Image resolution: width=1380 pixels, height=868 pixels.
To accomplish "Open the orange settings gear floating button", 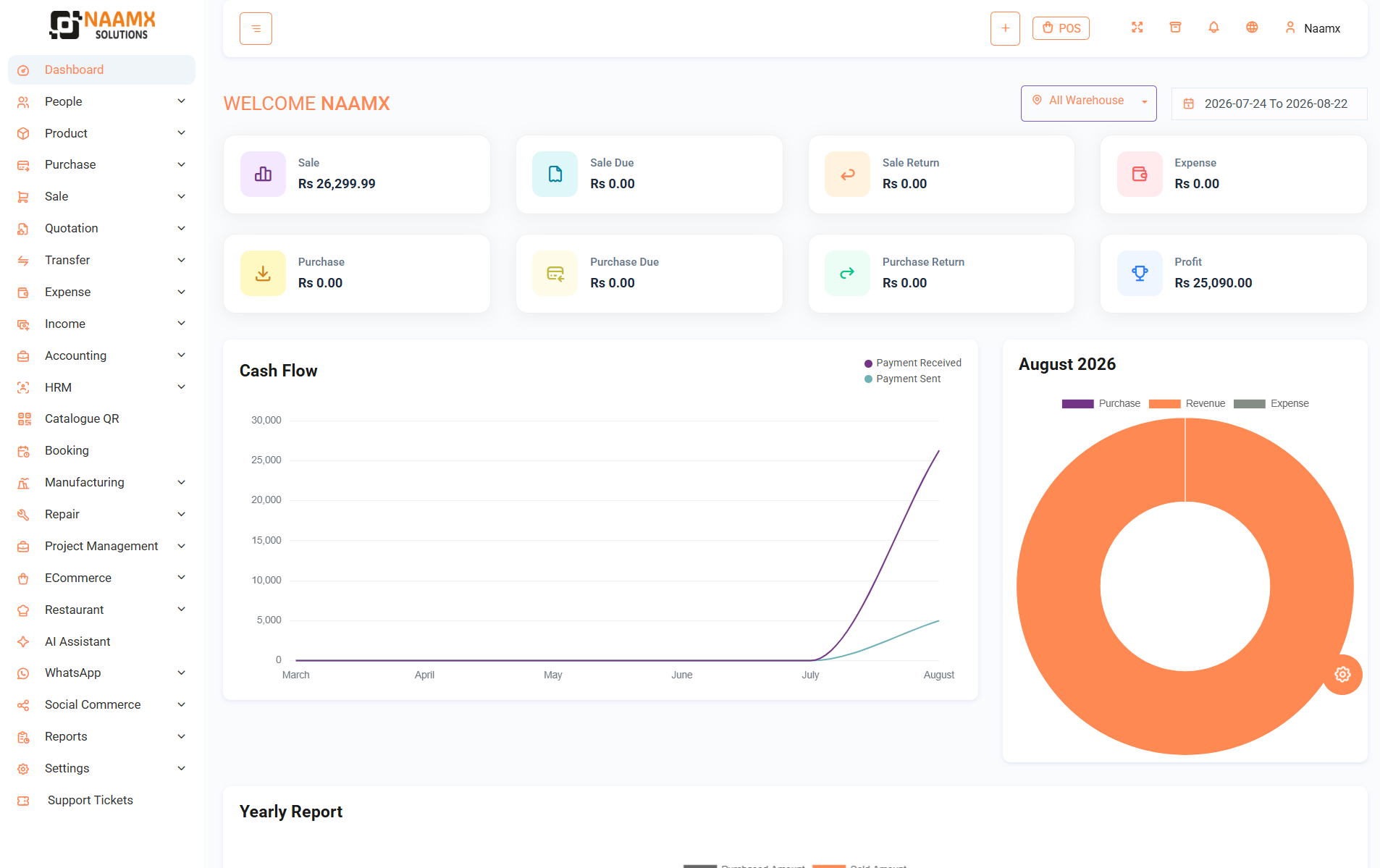I will point(1342,675).
